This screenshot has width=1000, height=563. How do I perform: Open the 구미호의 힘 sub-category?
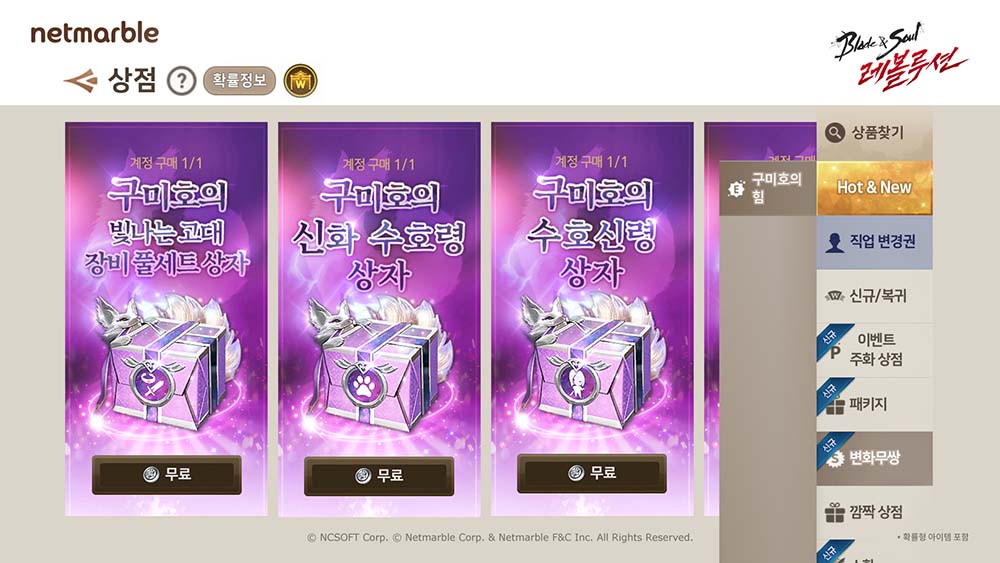coord(768,188)
